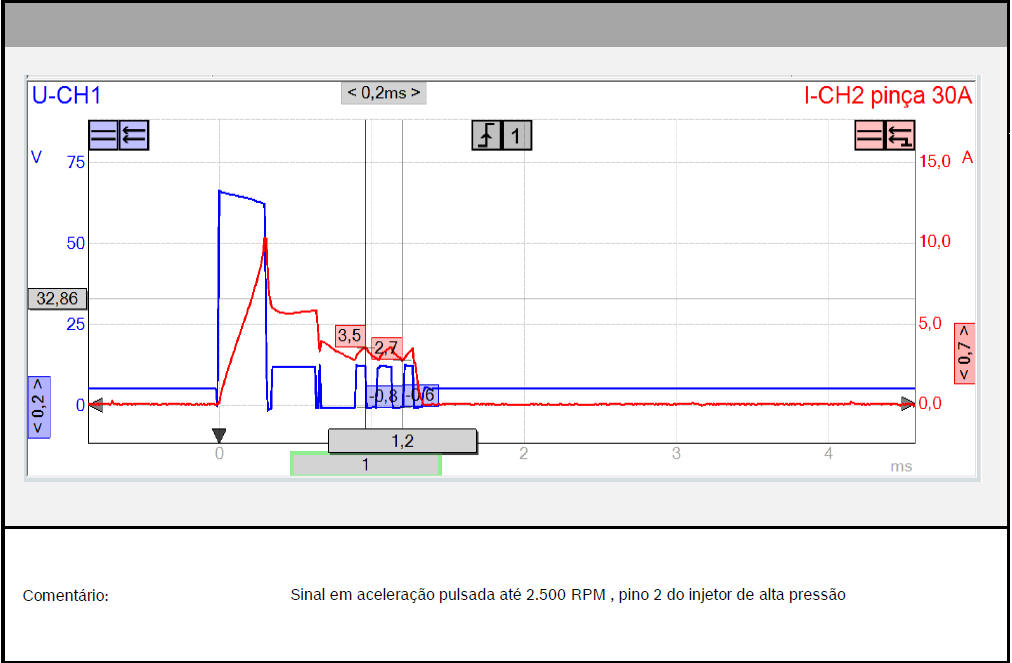Click the red CH2 horizontal lines icon
The image size is (1012, 663).
[869, 135]
